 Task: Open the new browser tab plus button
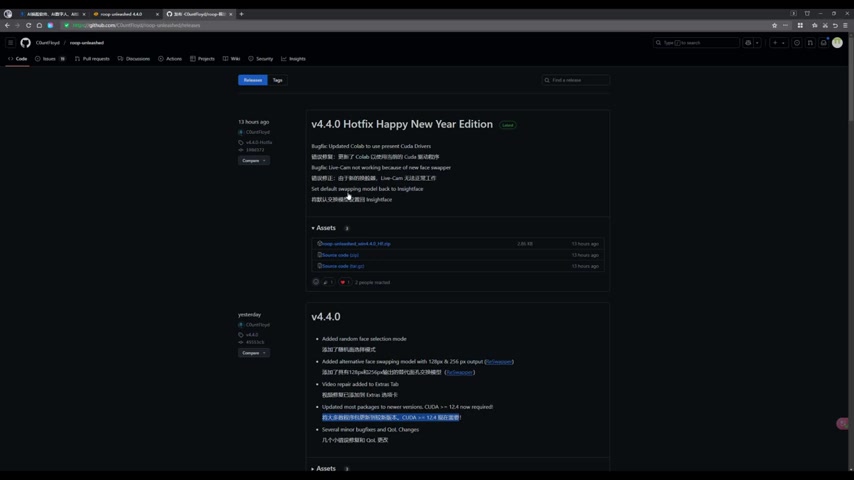[241, 14]
